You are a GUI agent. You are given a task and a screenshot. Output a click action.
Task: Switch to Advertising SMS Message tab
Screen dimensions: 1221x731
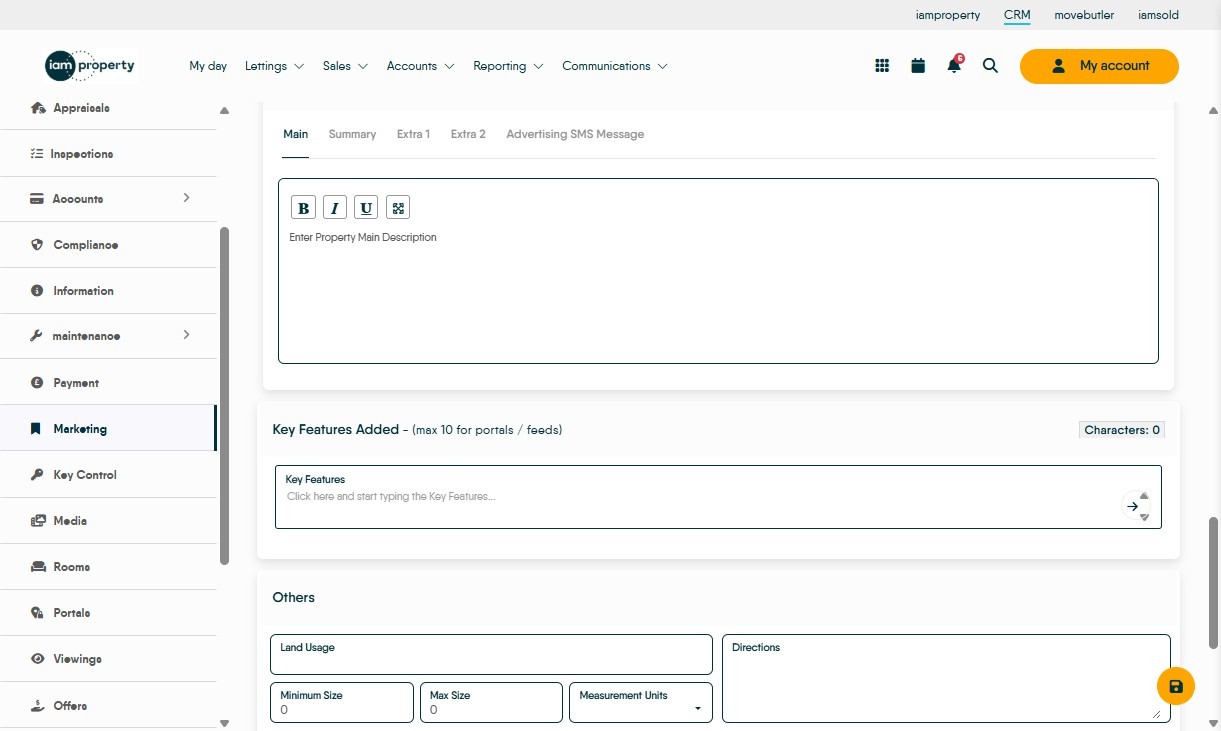(575, 134)
